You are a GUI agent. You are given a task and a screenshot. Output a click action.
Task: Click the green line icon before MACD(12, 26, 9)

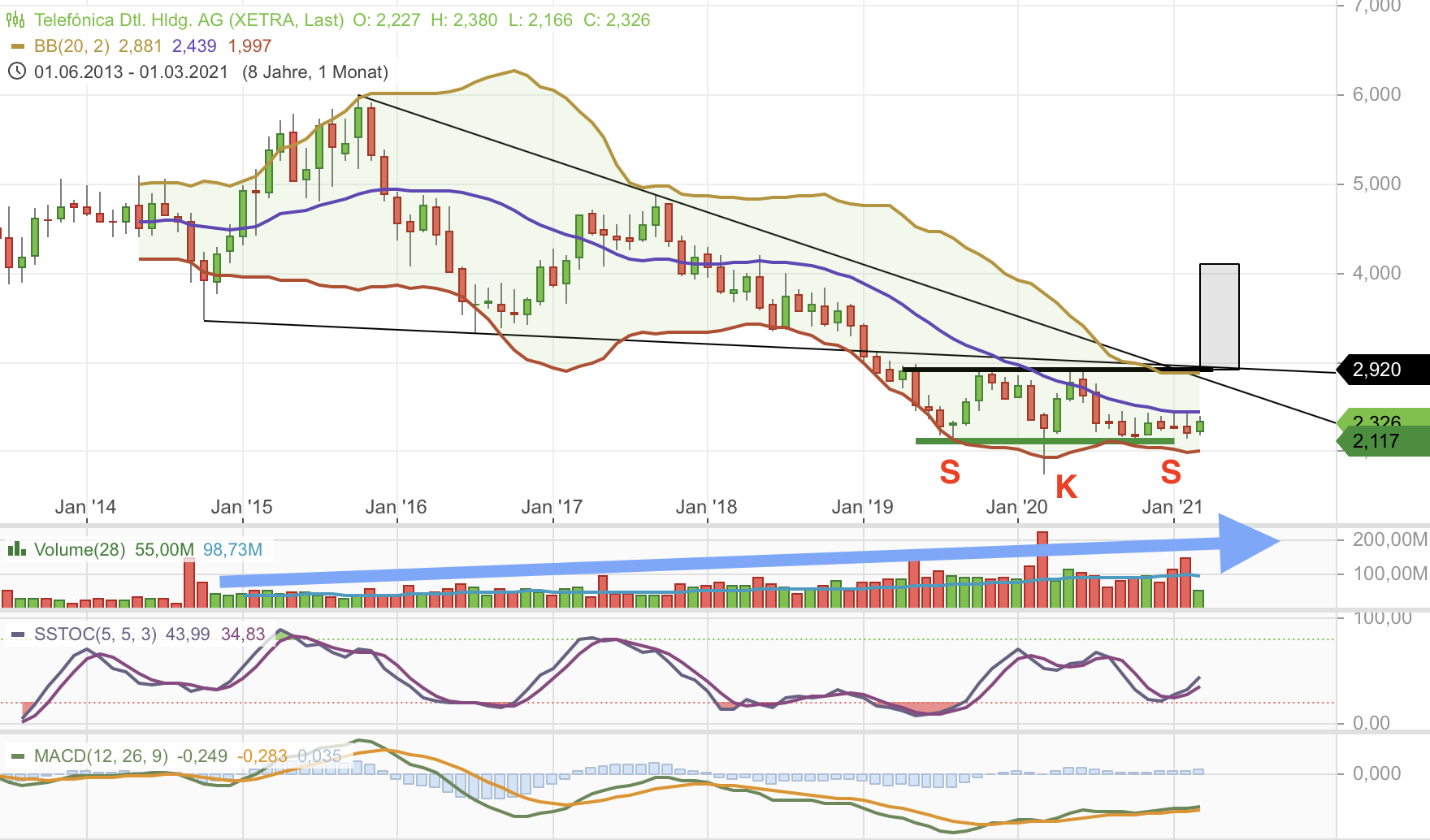point(19,755)
